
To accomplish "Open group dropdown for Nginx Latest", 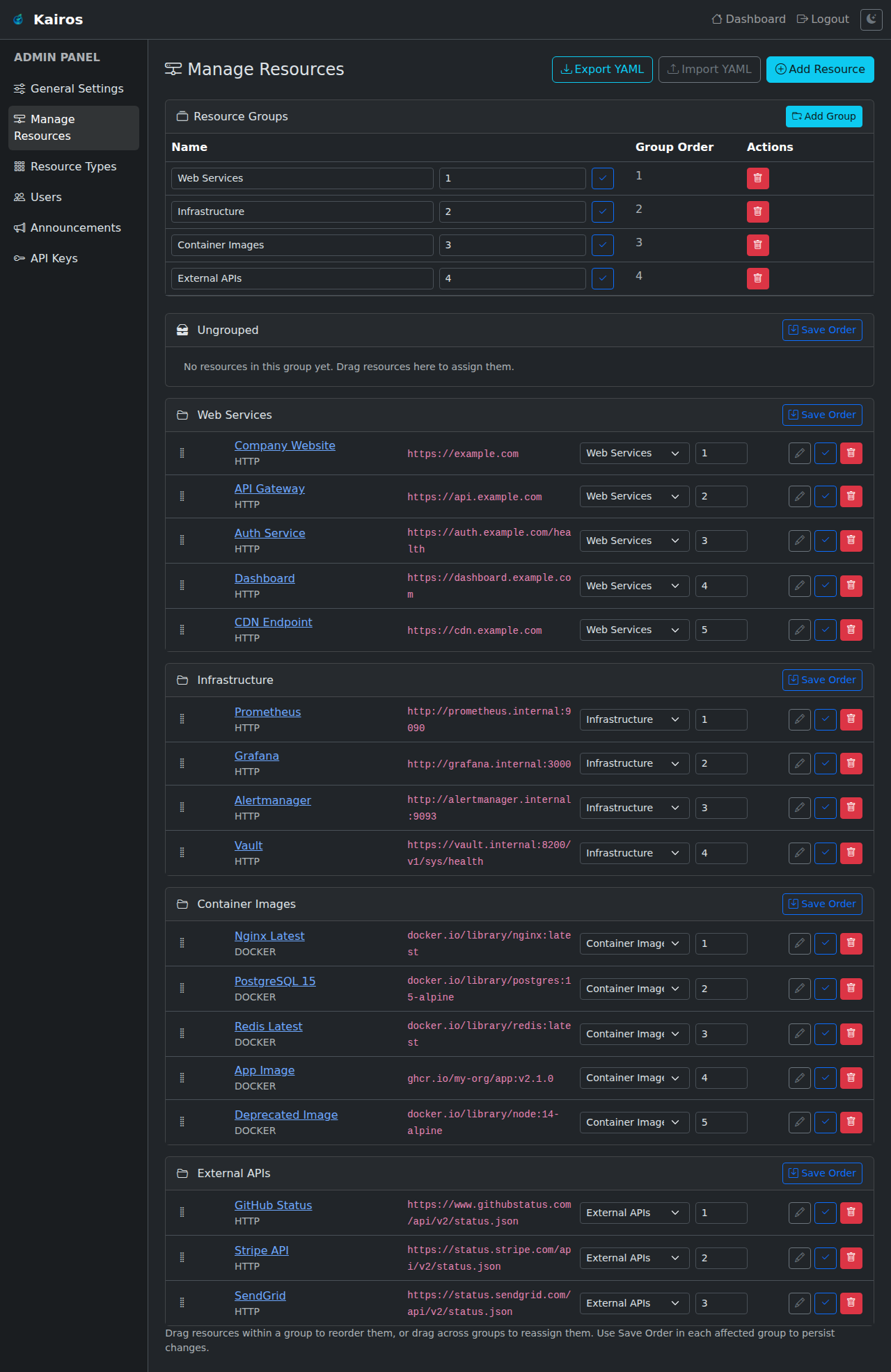I will [x=634, y=943].
